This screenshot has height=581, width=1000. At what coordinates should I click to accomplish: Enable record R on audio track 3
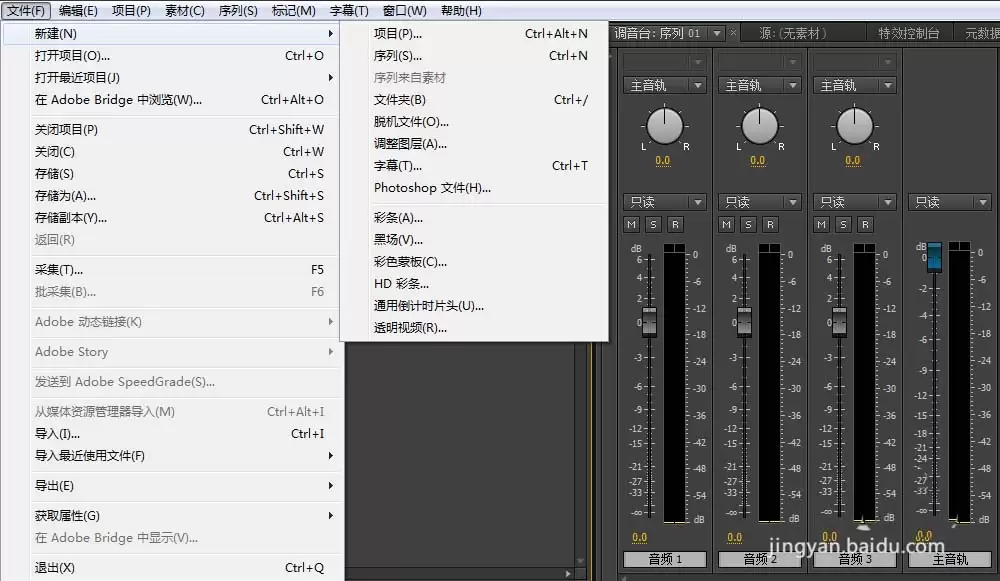[866, 225]
